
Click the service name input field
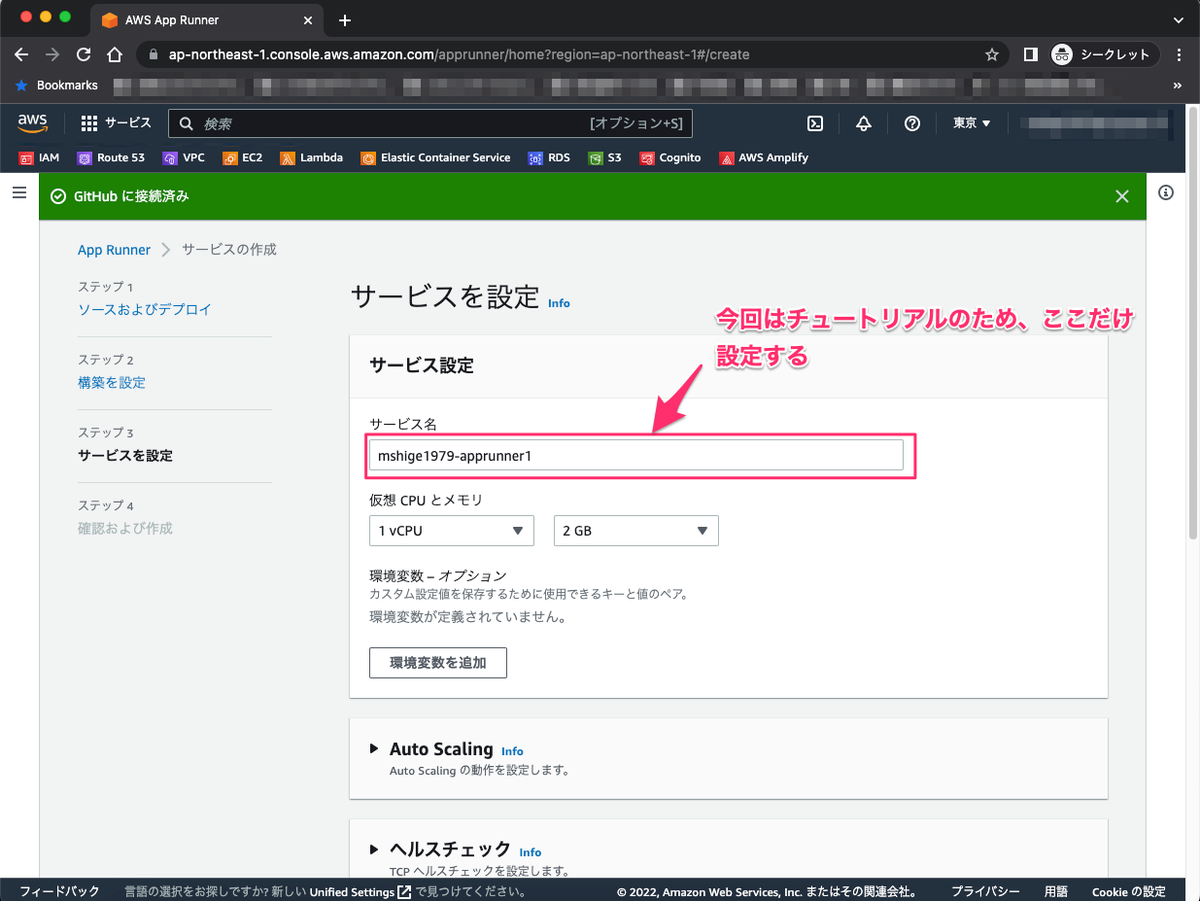[x=636, y=455]
